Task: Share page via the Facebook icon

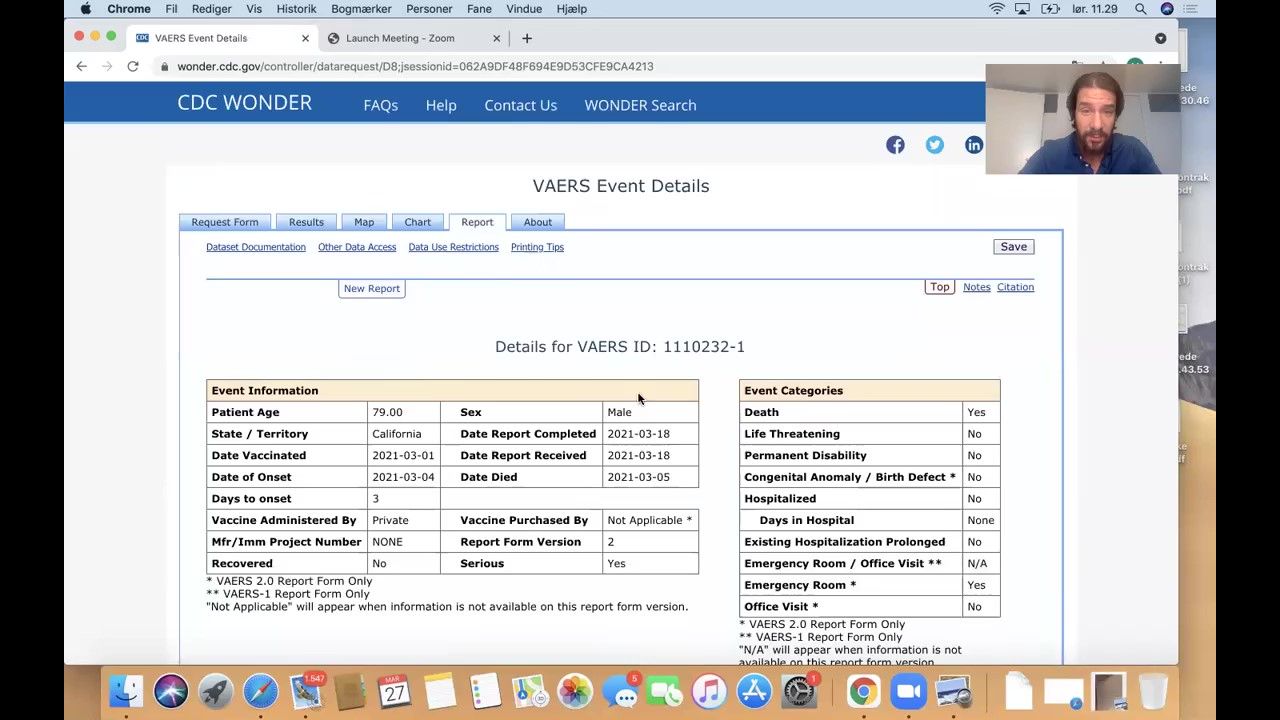Action: point(895,145)
